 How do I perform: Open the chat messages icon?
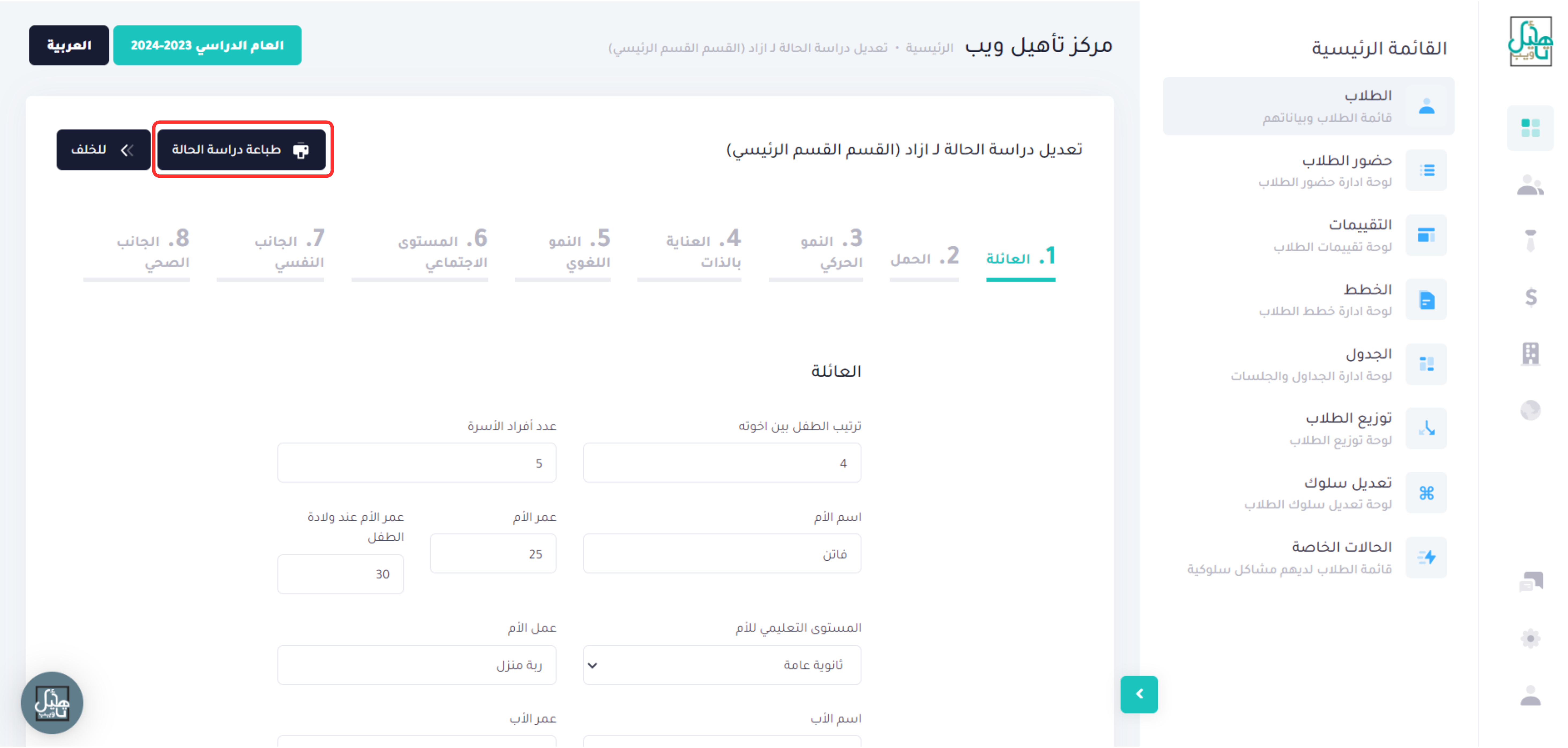coord(1531,581)
